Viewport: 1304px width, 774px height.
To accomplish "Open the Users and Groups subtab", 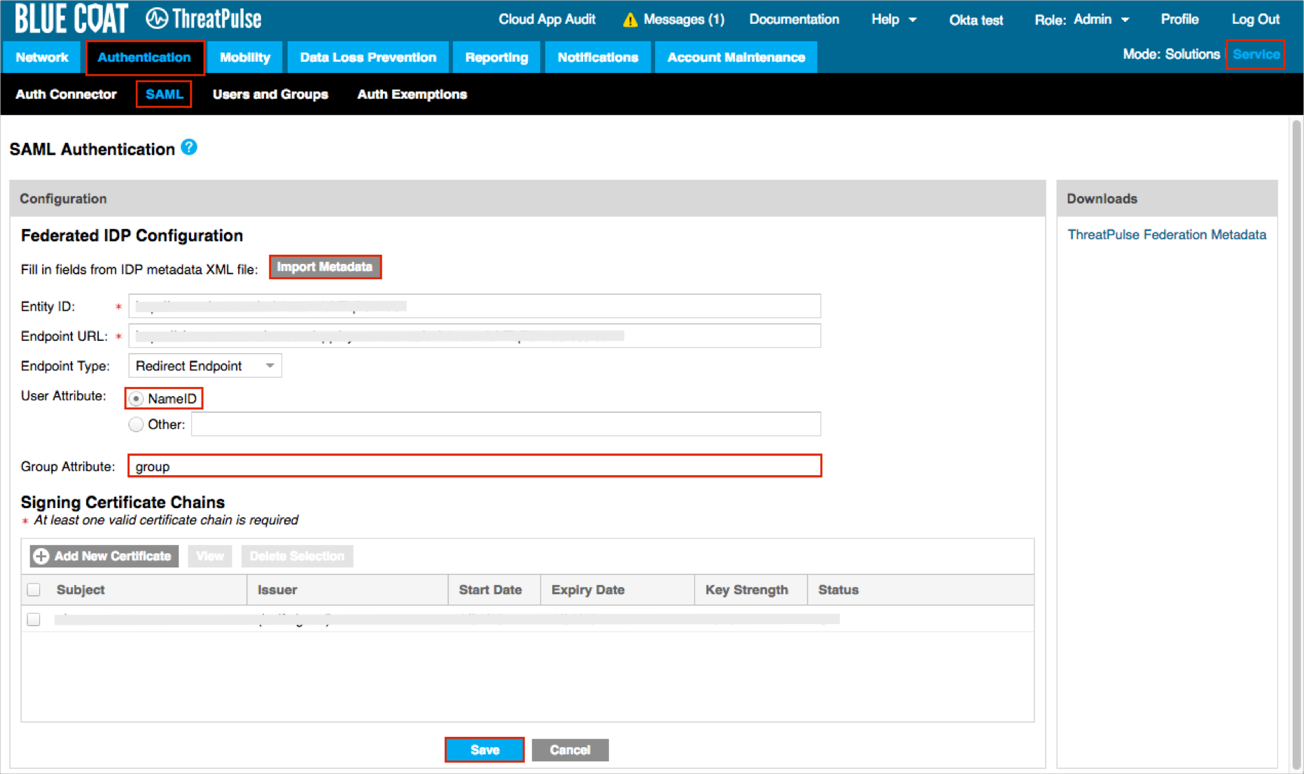I will click(270, 95).
